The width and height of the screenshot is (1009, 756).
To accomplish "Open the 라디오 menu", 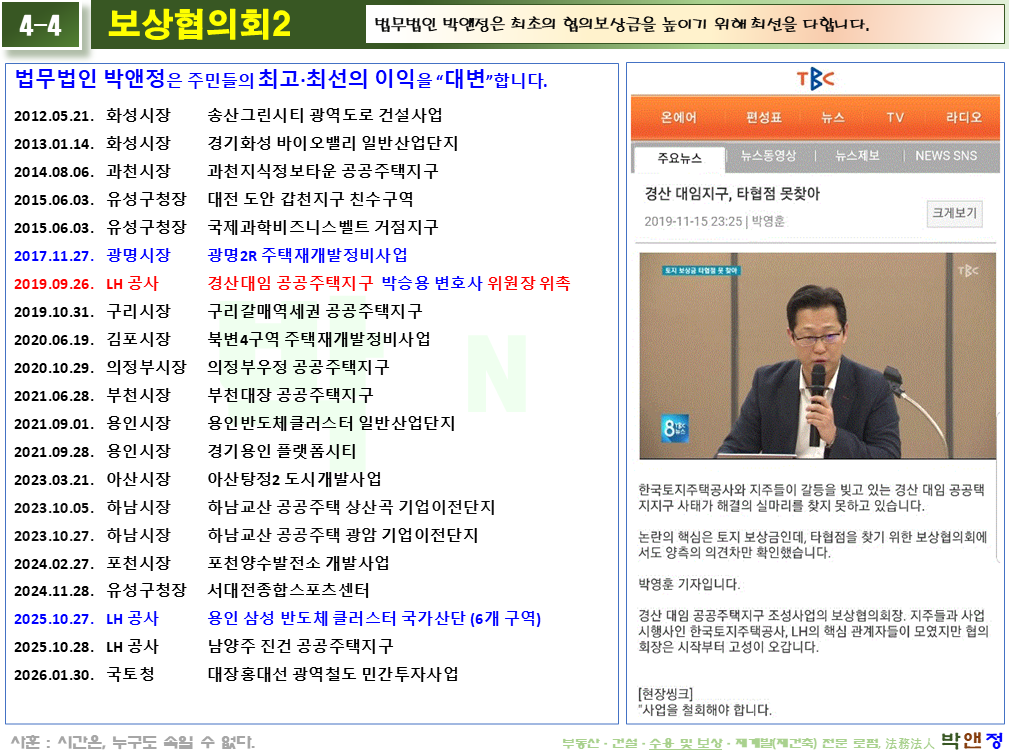I will 963,117.
